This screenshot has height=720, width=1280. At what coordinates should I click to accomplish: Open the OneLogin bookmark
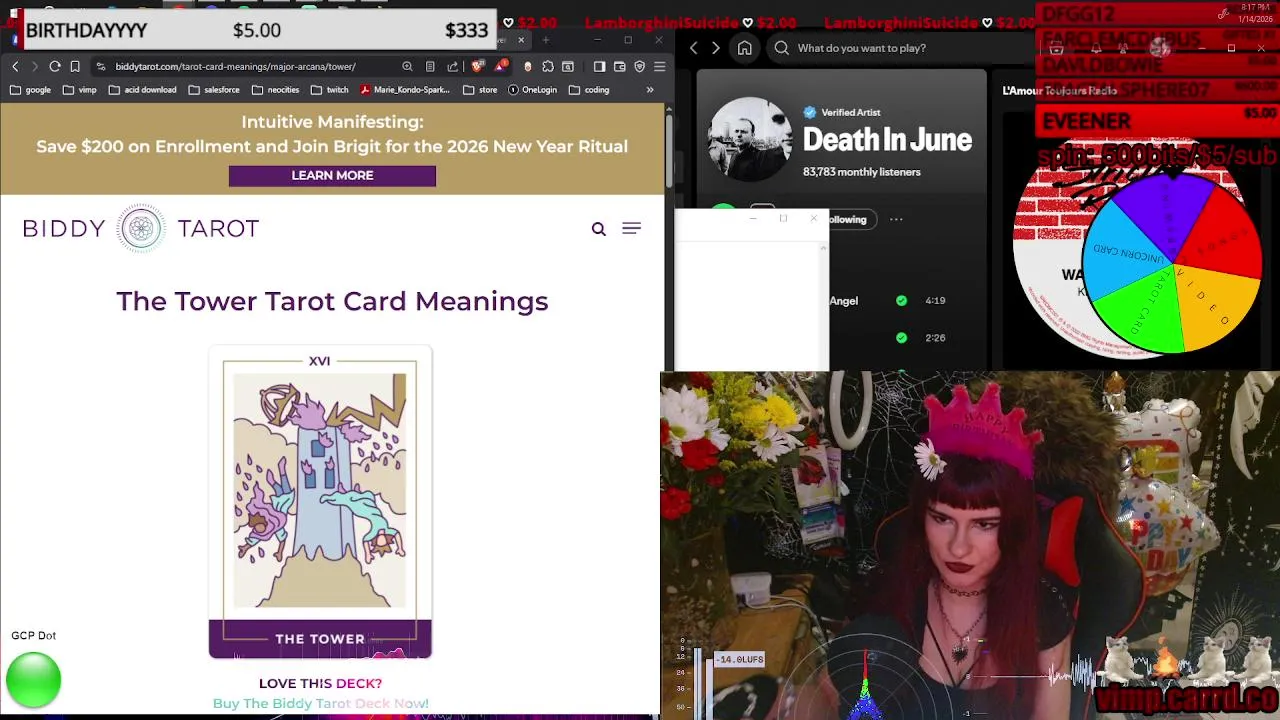[x=532, y=89]
